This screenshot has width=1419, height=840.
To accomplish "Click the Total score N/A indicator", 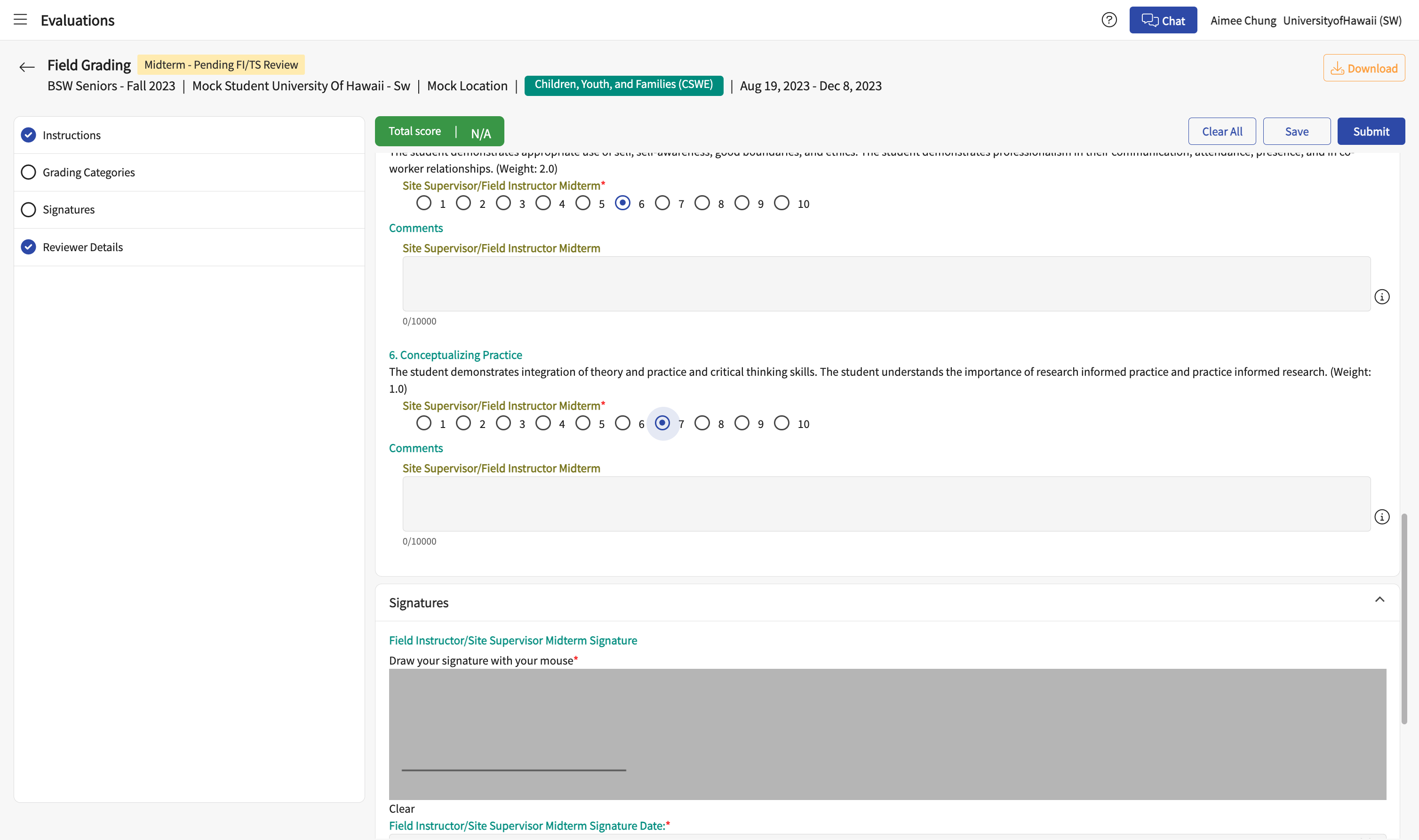I will [x=439, y=132].
